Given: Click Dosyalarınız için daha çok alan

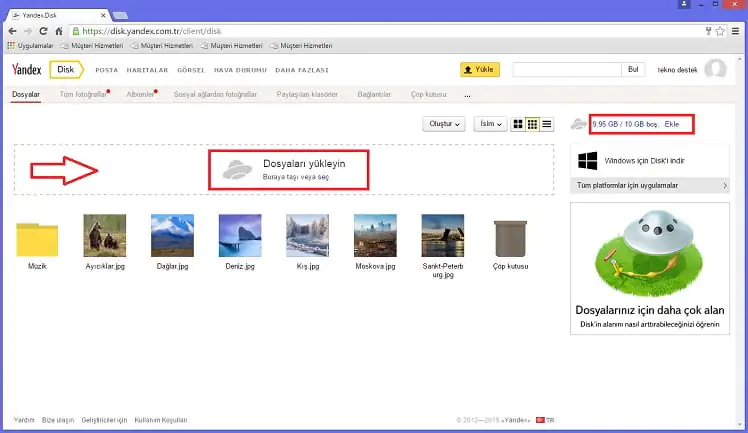Looking at the screenshot, I should 650,310.
